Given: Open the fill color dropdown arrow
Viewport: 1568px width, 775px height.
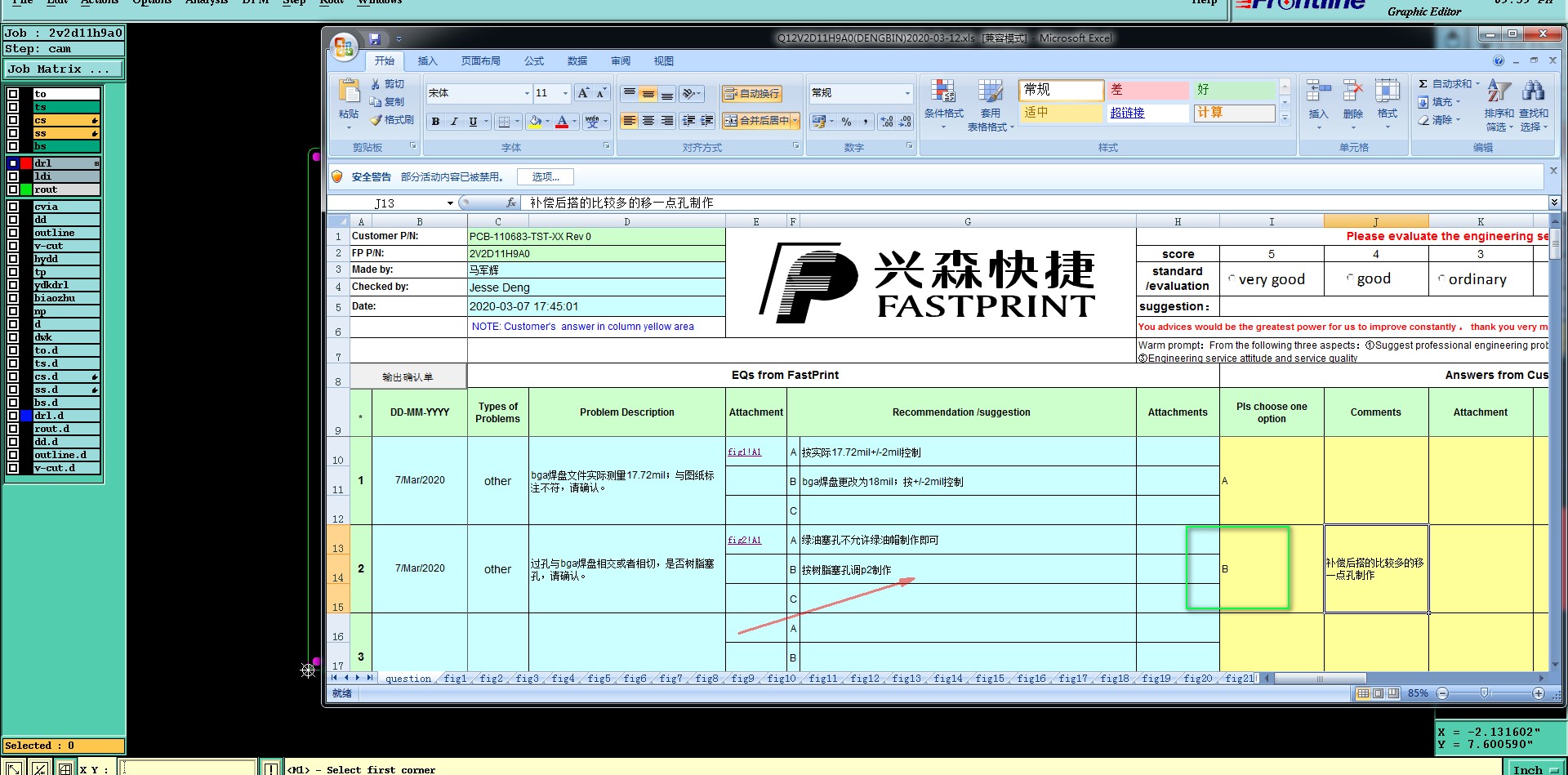Looking at the screenshot, I should (x=547, y=122).
